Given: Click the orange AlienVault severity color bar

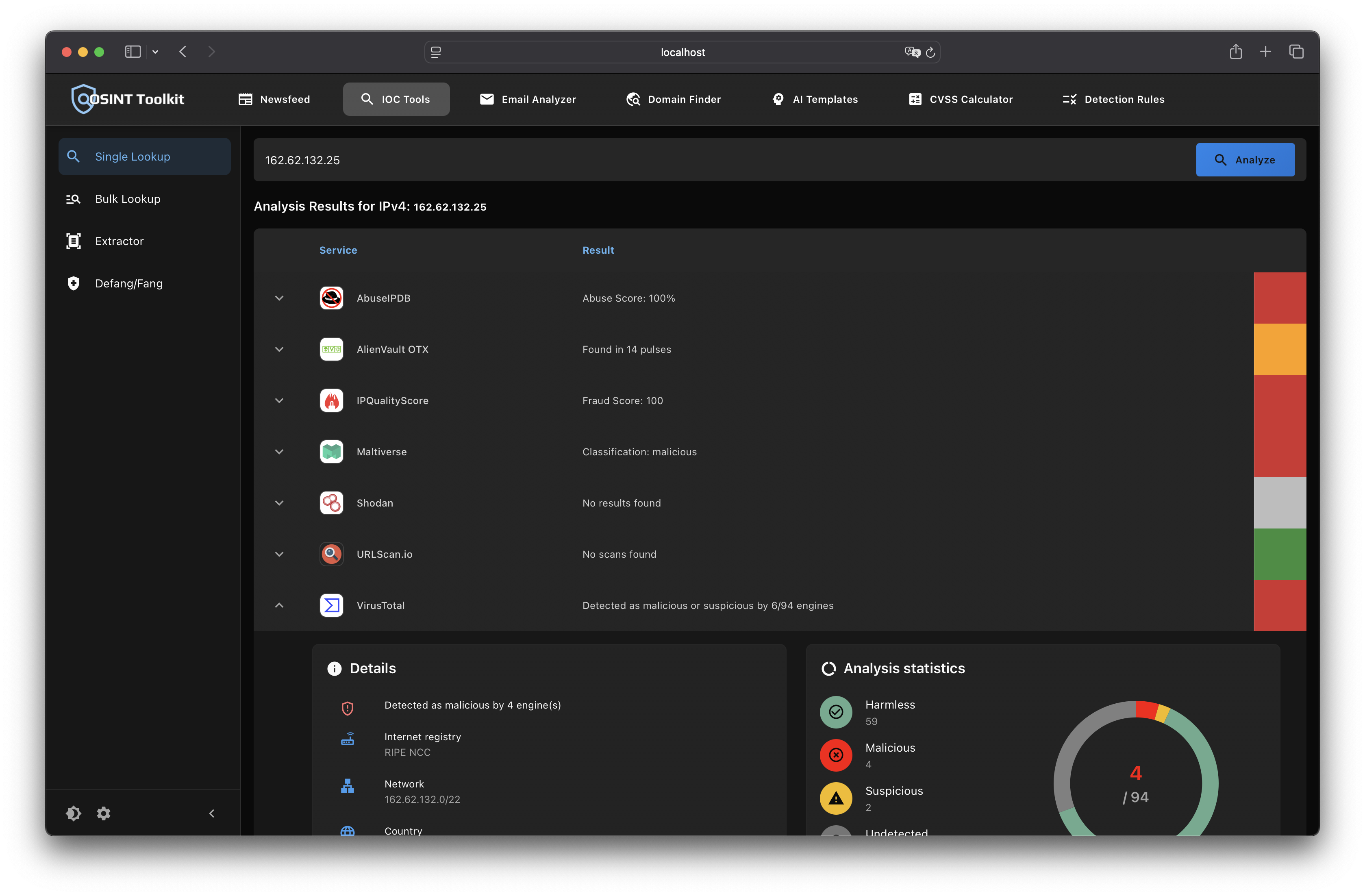Looking at the screenshot, I should (x=1280, y=349).
